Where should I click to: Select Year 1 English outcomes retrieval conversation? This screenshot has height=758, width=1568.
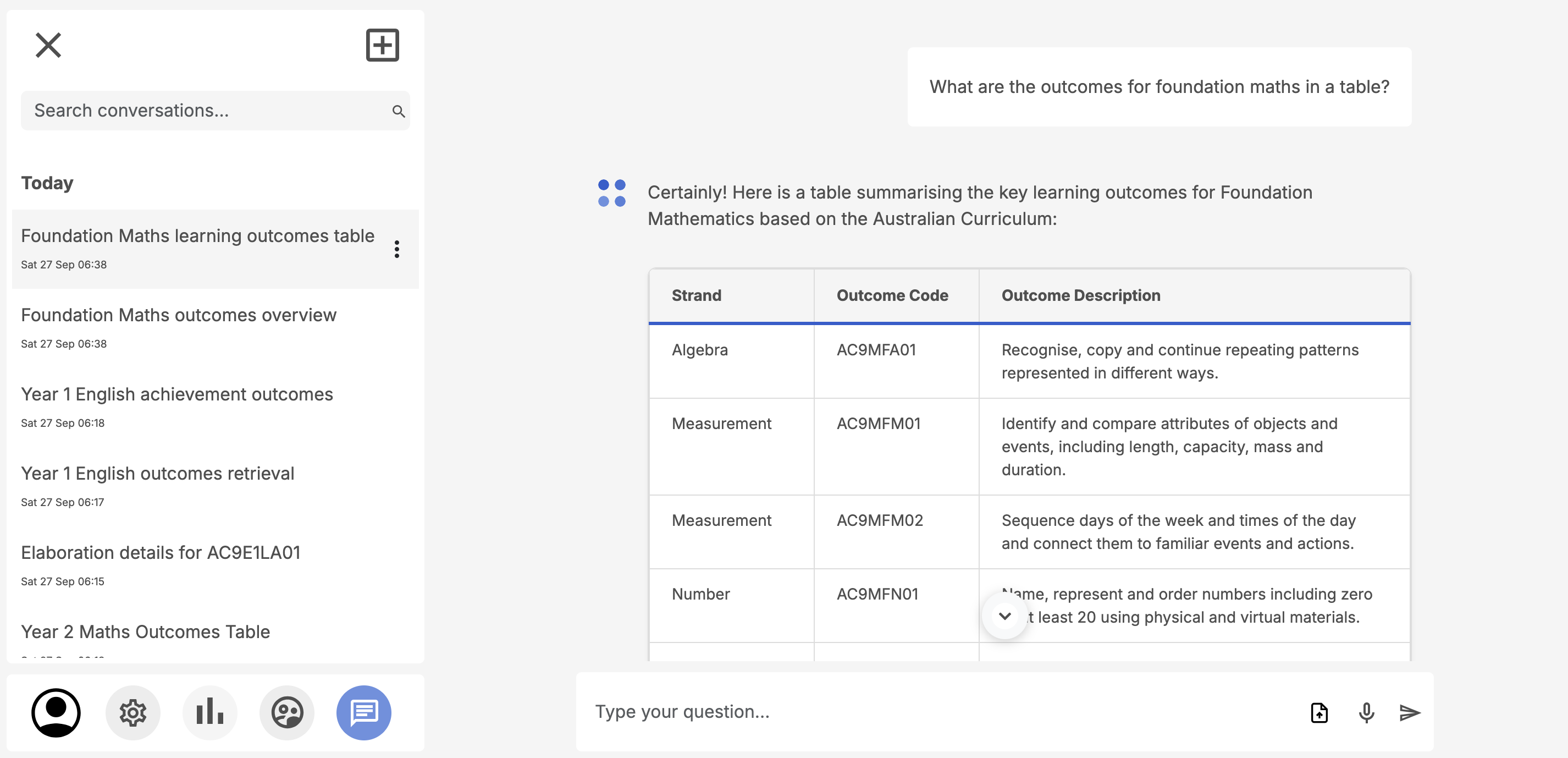pyautogui.click(x=157, y=473)
